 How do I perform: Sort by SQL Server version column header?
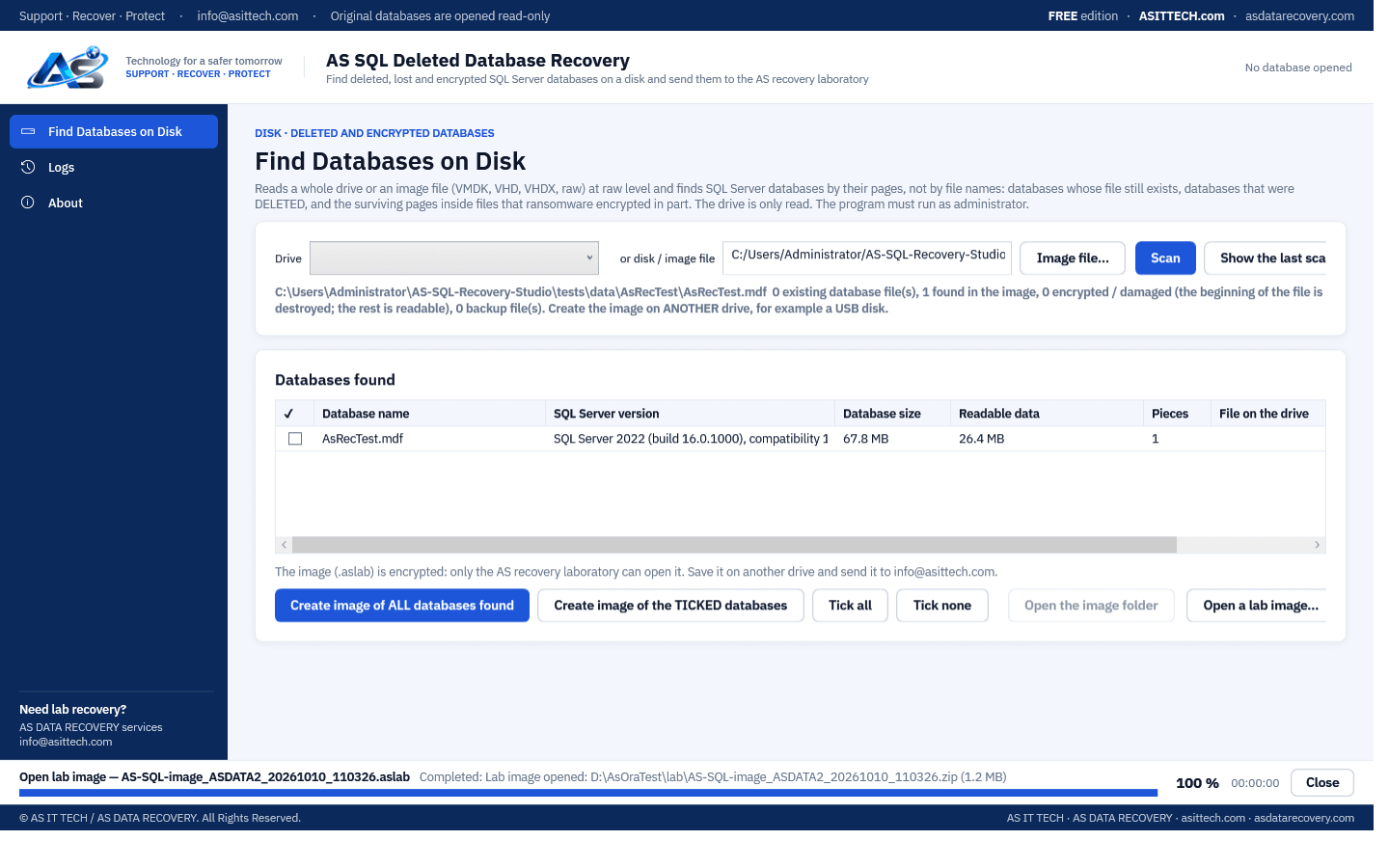(691, 414)
